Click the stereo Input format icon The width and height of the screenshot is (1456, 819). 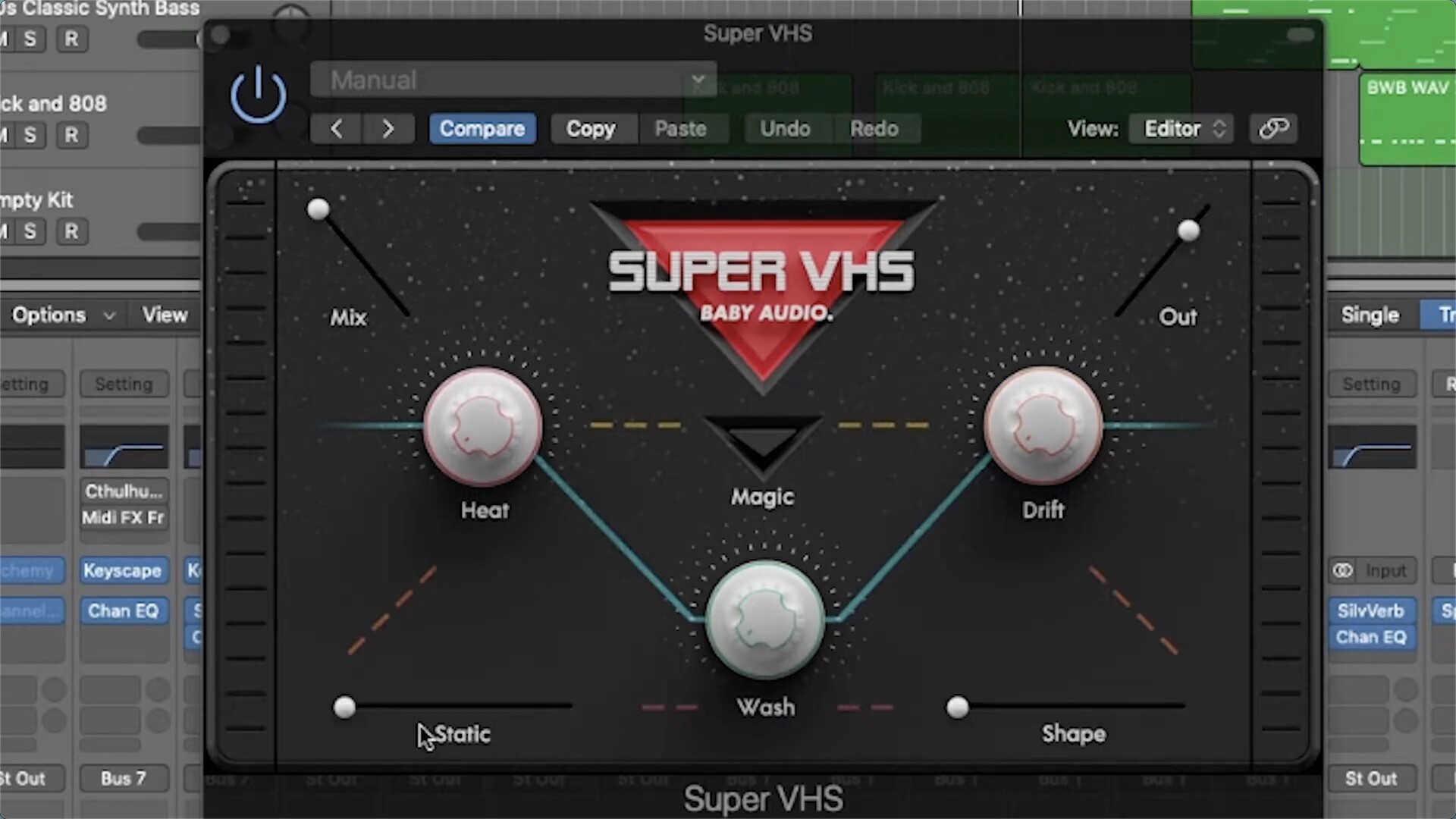tap(1343, 571)
